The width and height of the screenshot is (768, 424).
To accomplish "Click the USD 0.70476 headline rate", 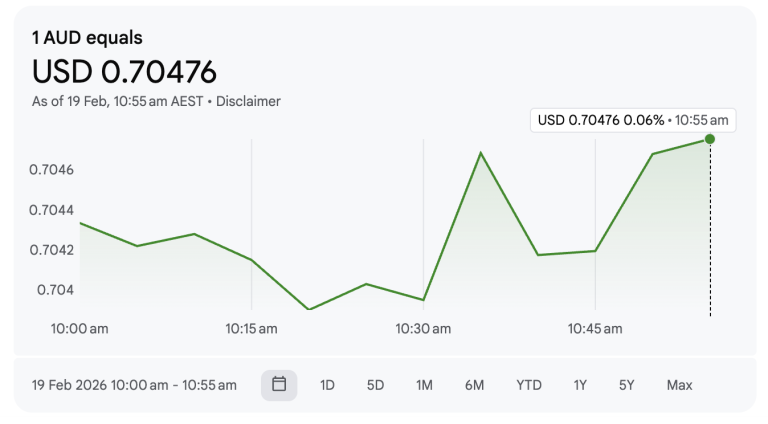I will tap(124, 72).
